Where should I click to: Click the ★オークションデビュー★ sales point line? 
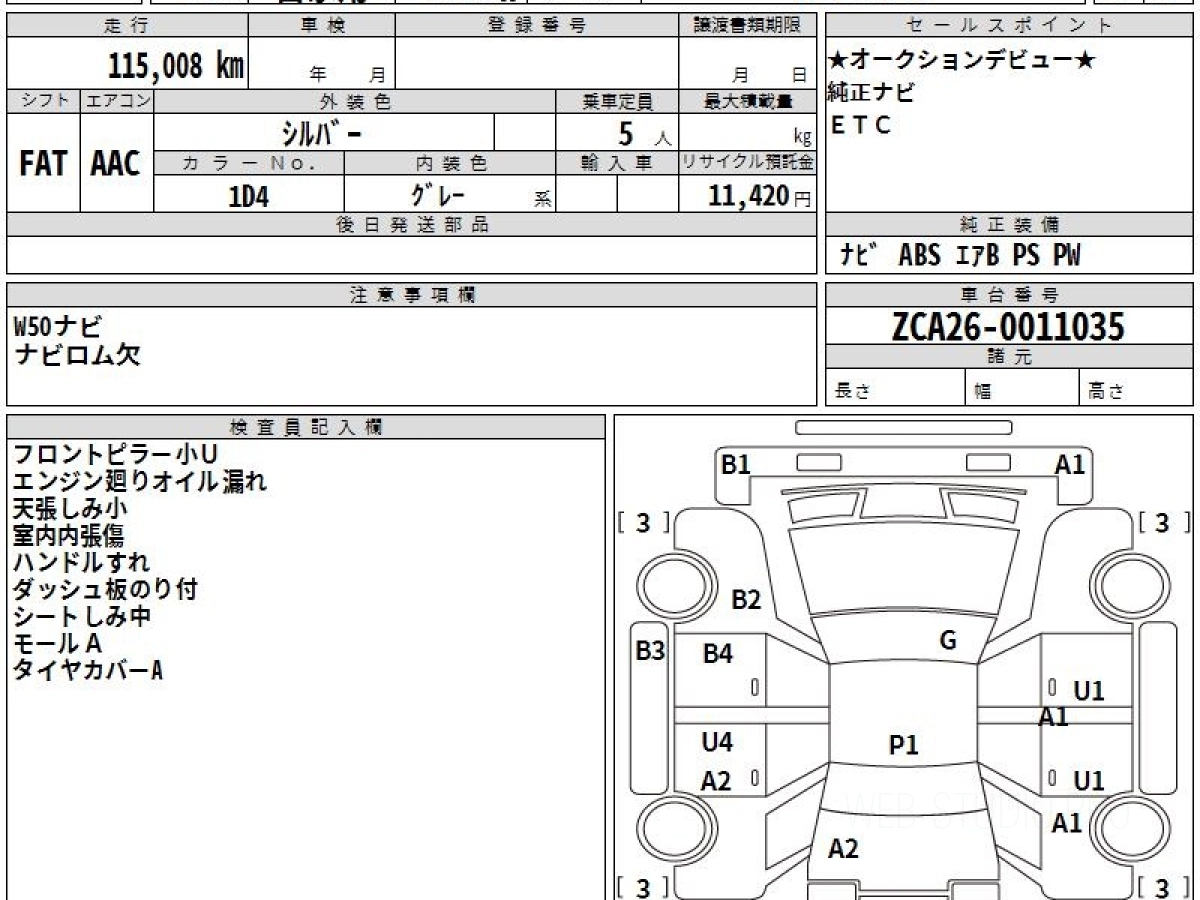click(x=962, y=60)
